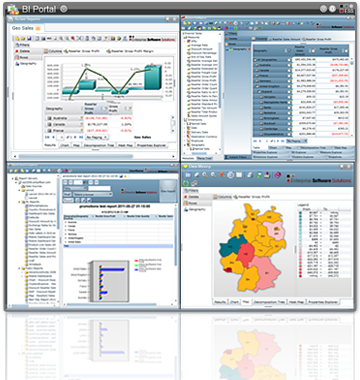The height and width of the screenshot is (380, 360).
Task: Expand All Geographies row in top-right grid
Action: [x=256, y=60]
